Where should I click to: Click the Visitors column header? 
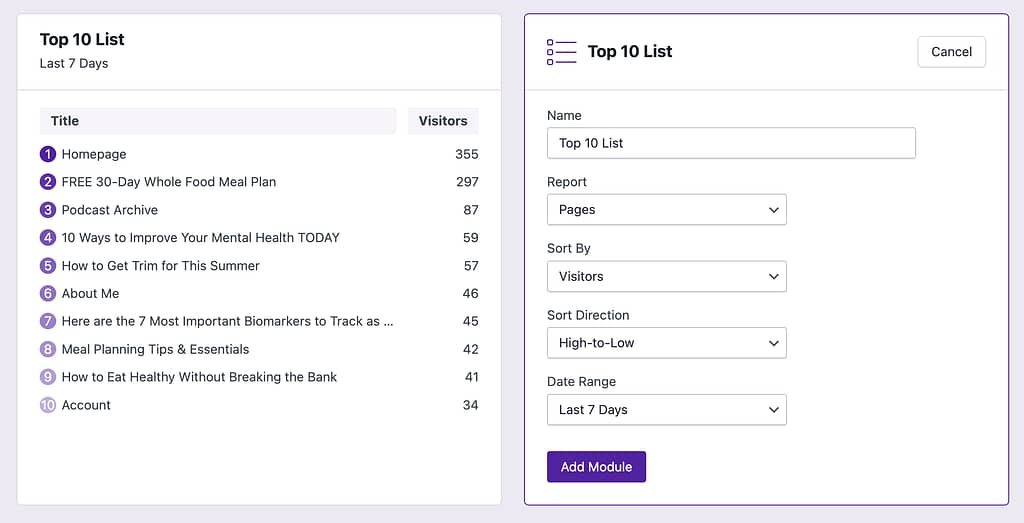pos(443,121)
